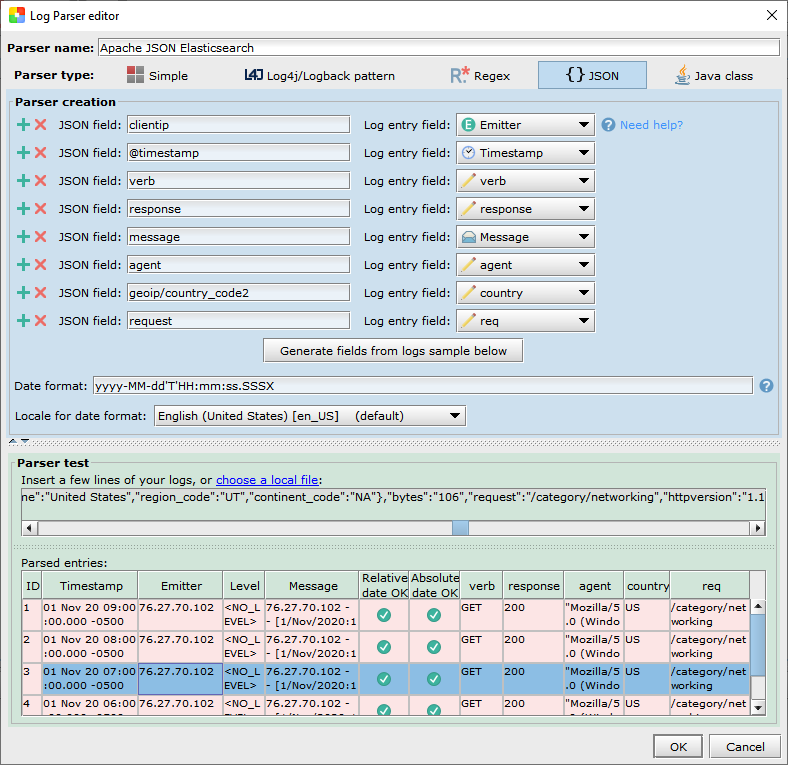Click the relative date OK checkmark in row 2
The image size is (788, 765).
[384, 647]
